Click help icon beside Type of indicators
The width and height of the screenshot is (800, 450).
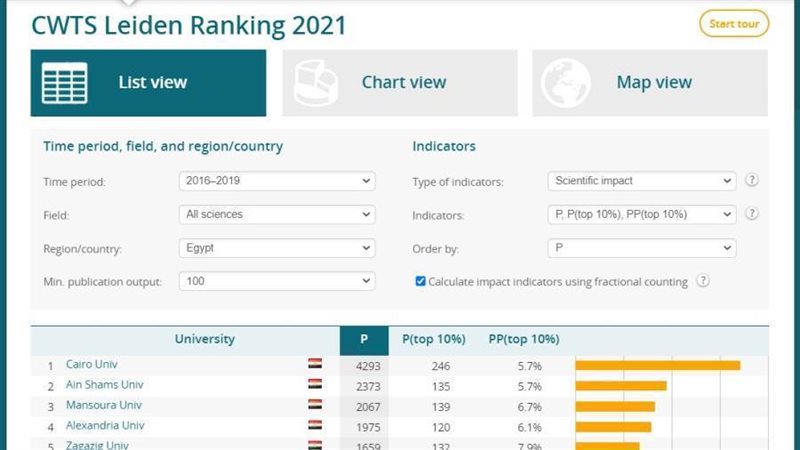pyautogui.click(x=752, y=181)
